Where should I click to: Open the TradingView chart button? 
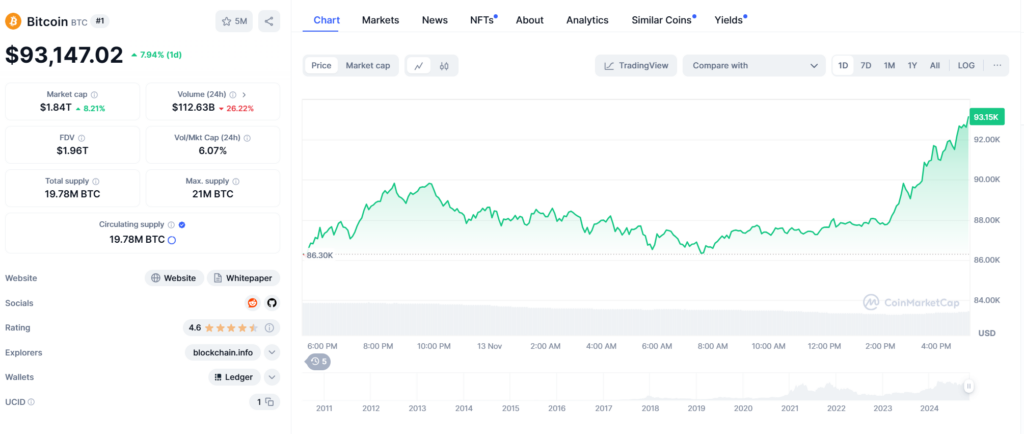636,65
